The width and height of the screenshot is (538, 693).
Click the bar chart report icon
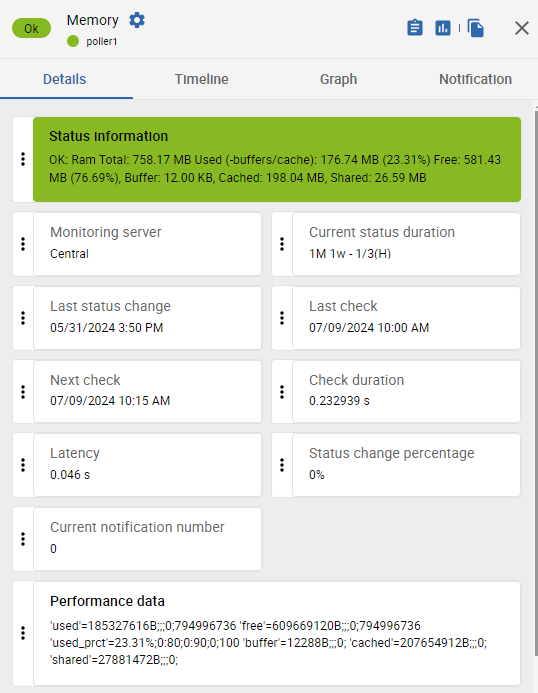(443, 28)
